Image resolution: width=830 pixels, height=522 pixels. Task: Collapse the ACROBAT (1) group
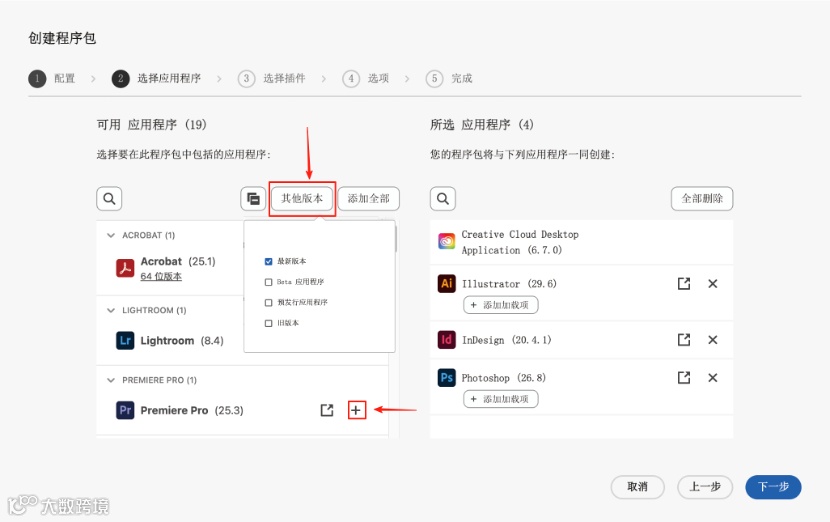coord(111,235)
